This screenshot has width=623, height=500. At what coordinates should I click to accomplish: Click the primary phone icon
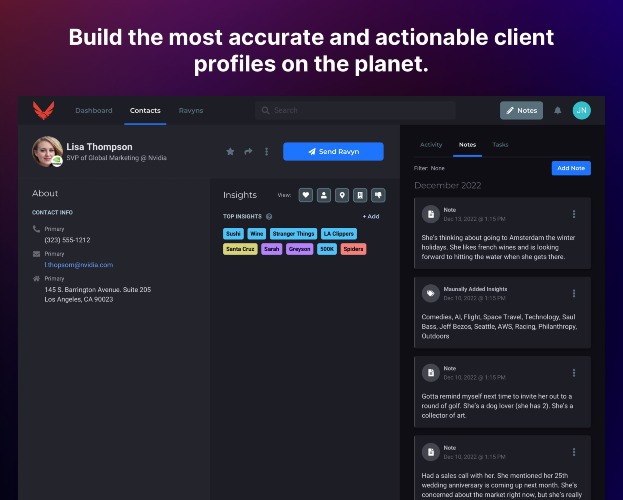pos(36,229)
